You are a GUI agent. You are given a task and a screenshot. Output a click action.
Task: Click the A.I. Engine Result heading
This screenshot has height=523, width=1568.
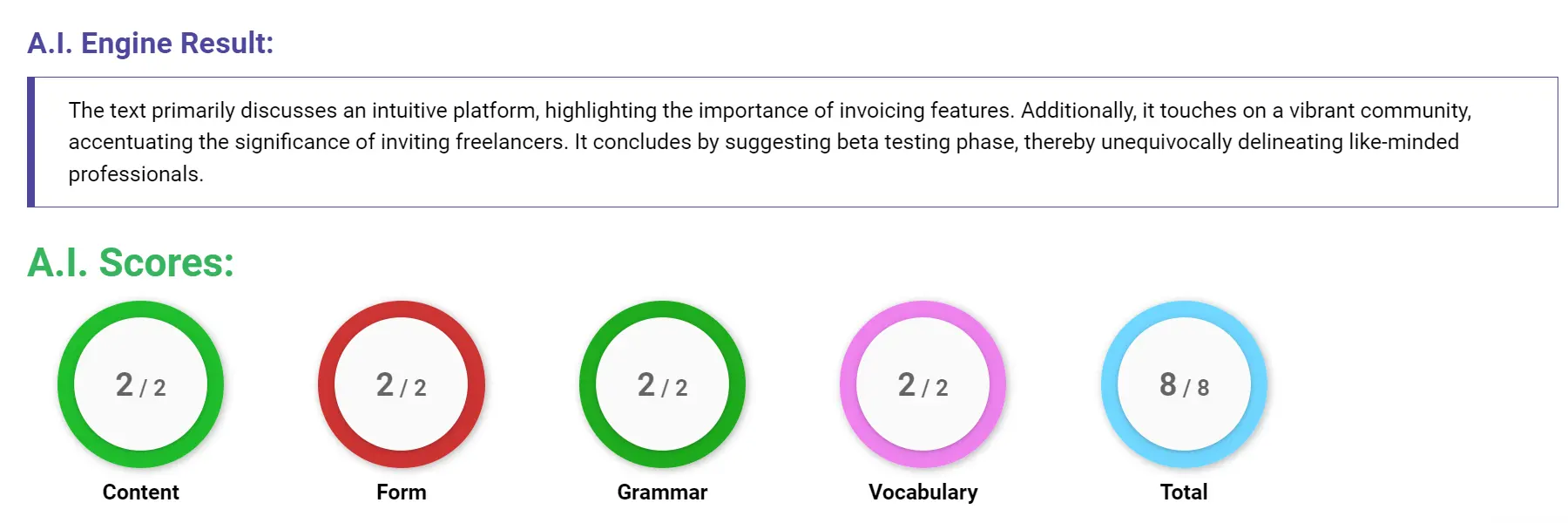tap(150, 43)
